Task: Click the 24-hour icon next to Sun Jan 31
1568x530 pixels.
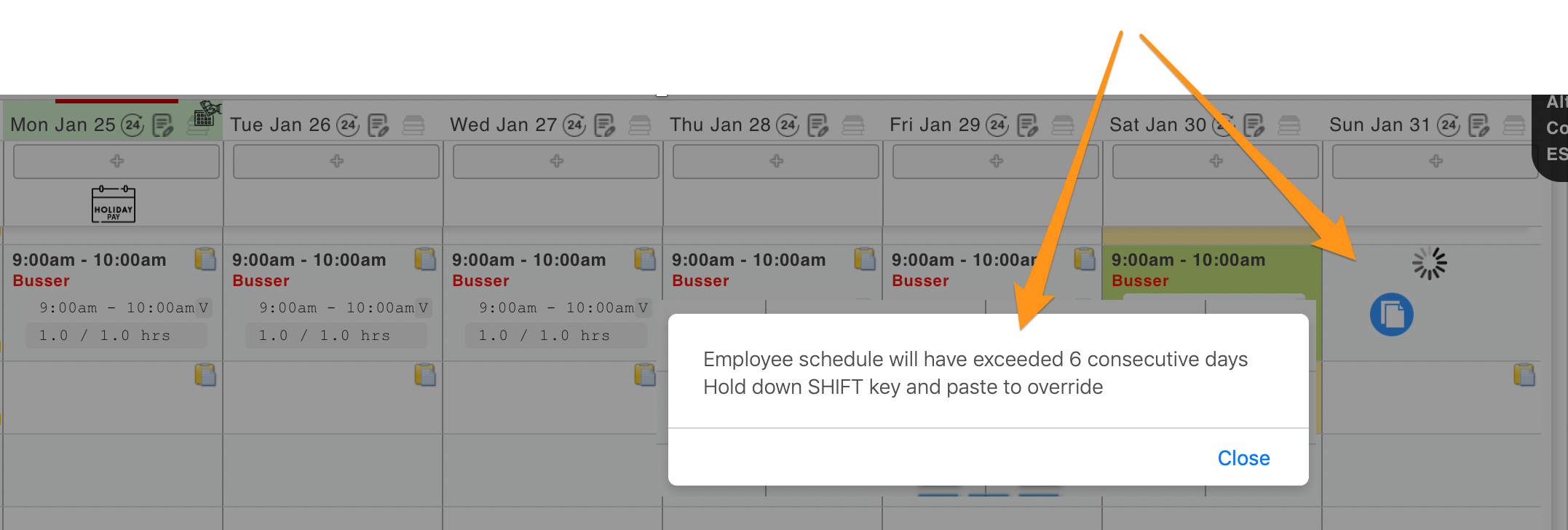Action: (1449, 125)
